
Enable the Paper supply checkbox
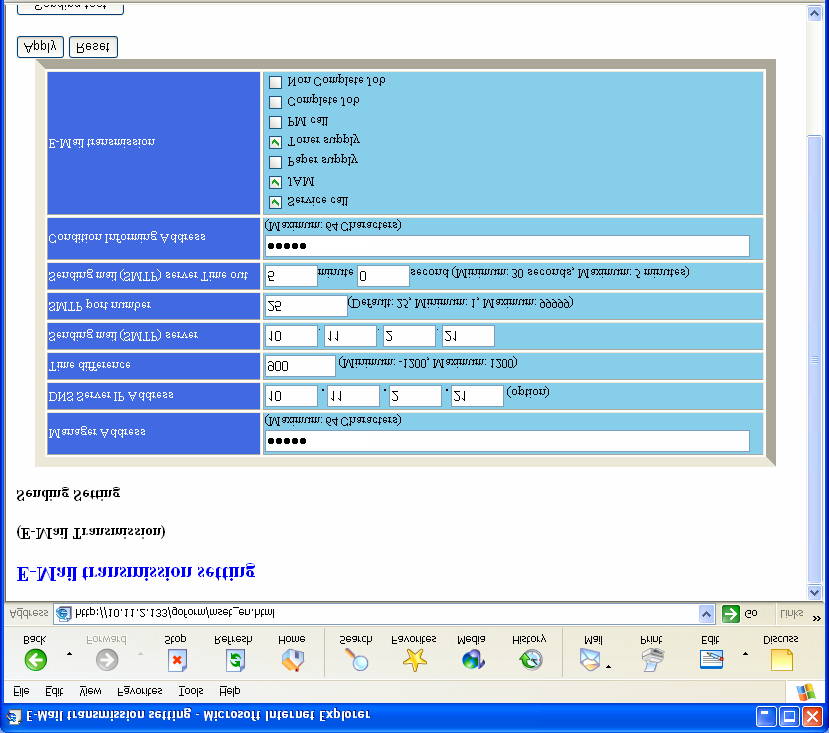275,162
